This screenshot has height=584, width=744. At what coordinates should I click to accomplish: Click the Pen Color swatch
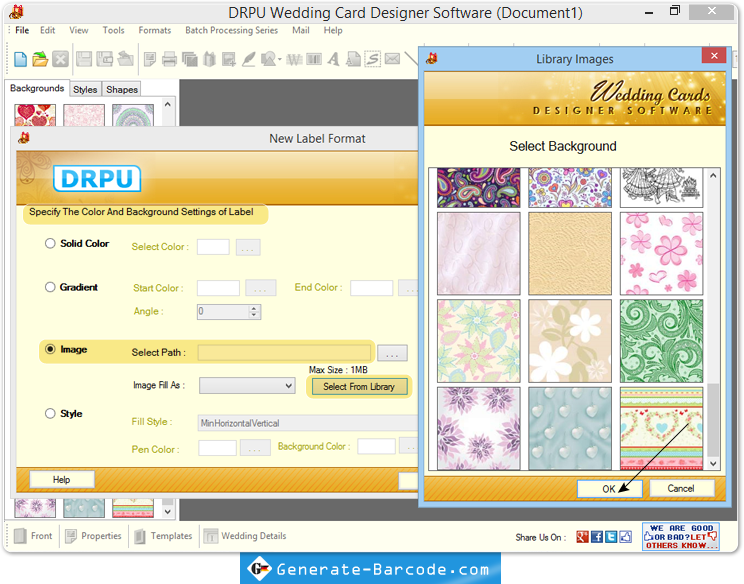[x=217, y=448]
